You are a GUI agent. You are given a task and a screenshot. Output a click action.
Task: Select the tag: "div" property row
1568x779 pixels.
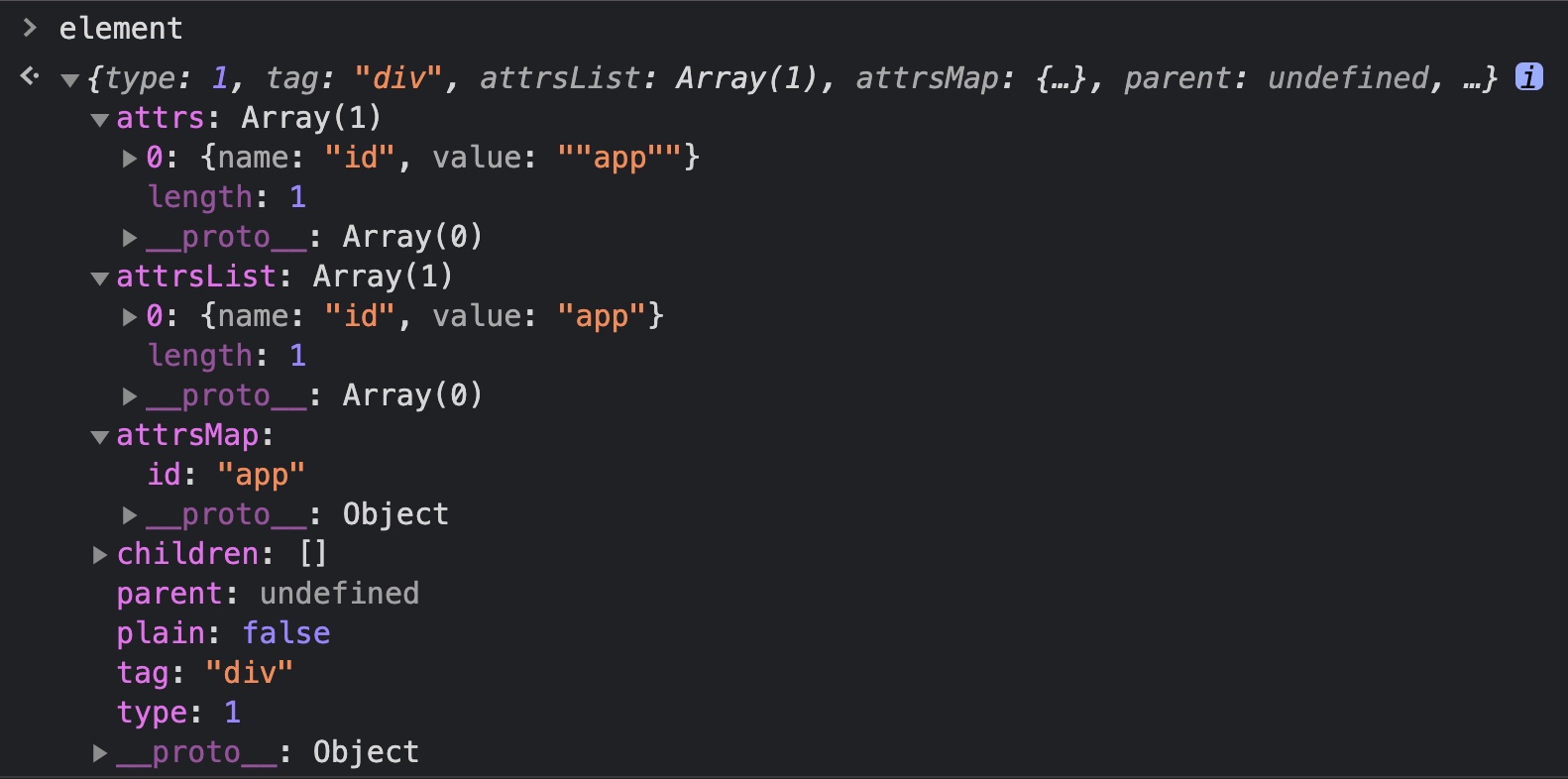[x=204, y=672]
